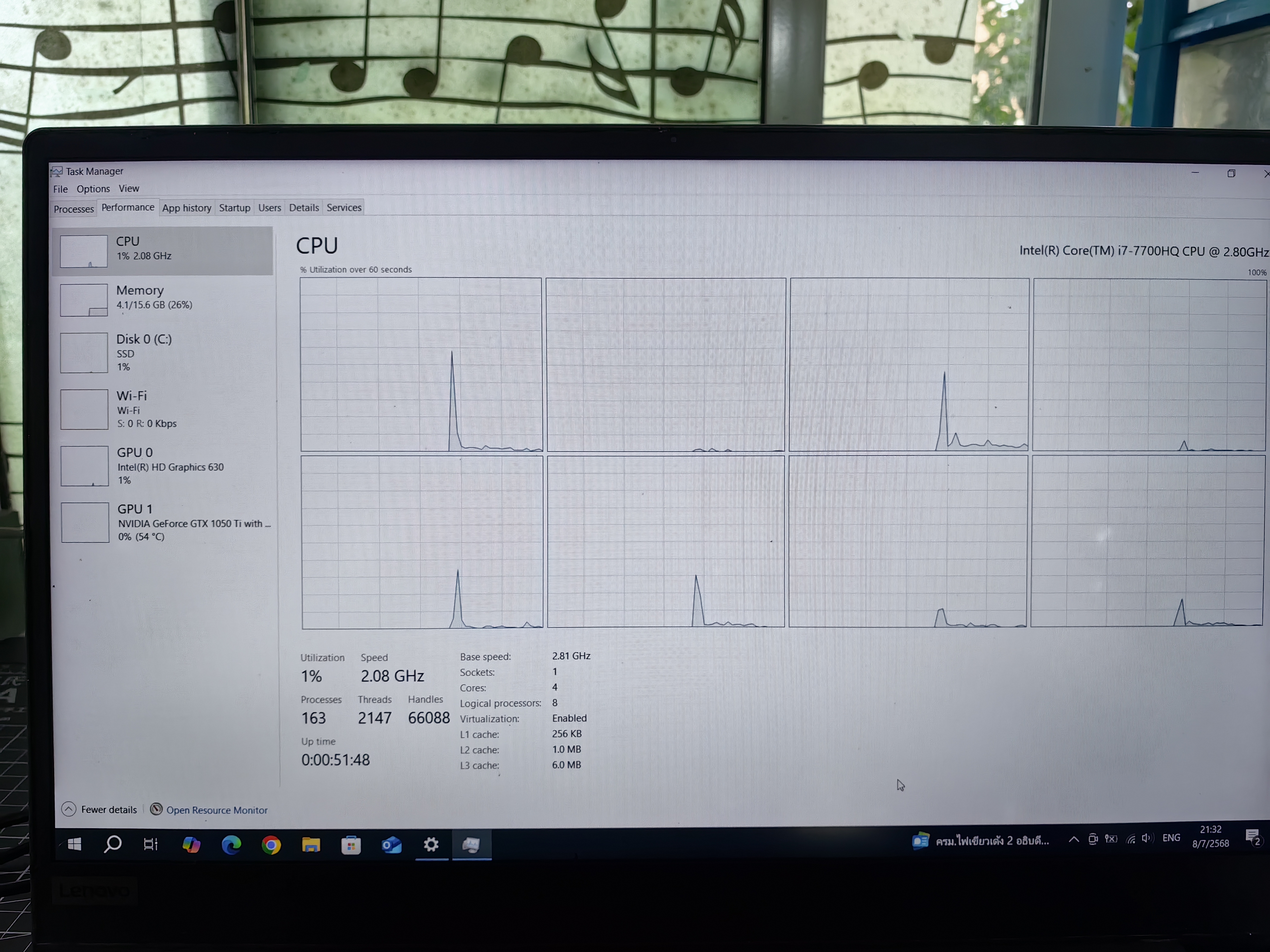
Task: Click the Task View taskbar icon
Action: point(150,844)
